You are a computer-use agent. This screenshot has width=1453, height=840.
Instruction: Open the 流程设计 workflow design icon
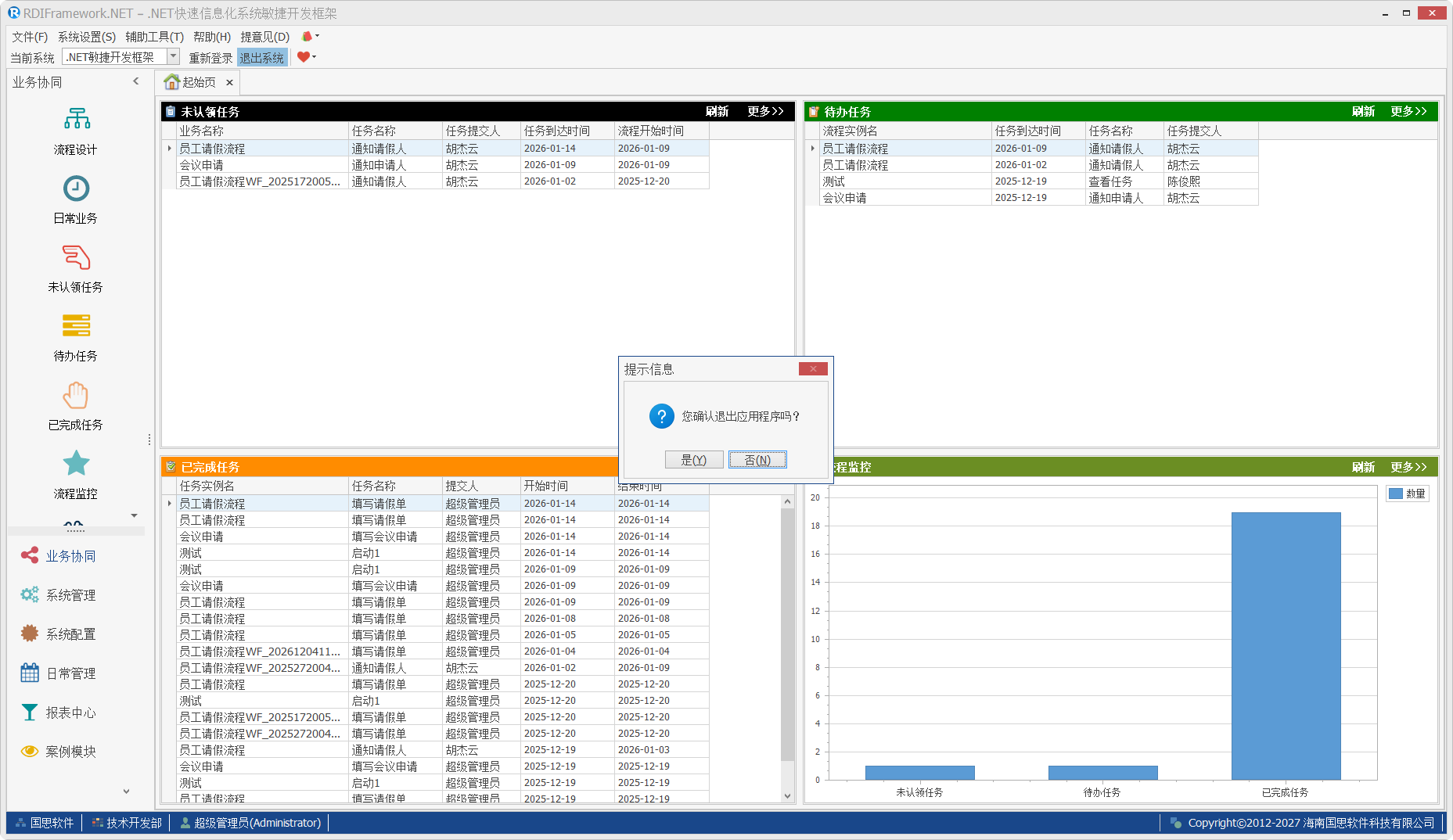(76, 120)
